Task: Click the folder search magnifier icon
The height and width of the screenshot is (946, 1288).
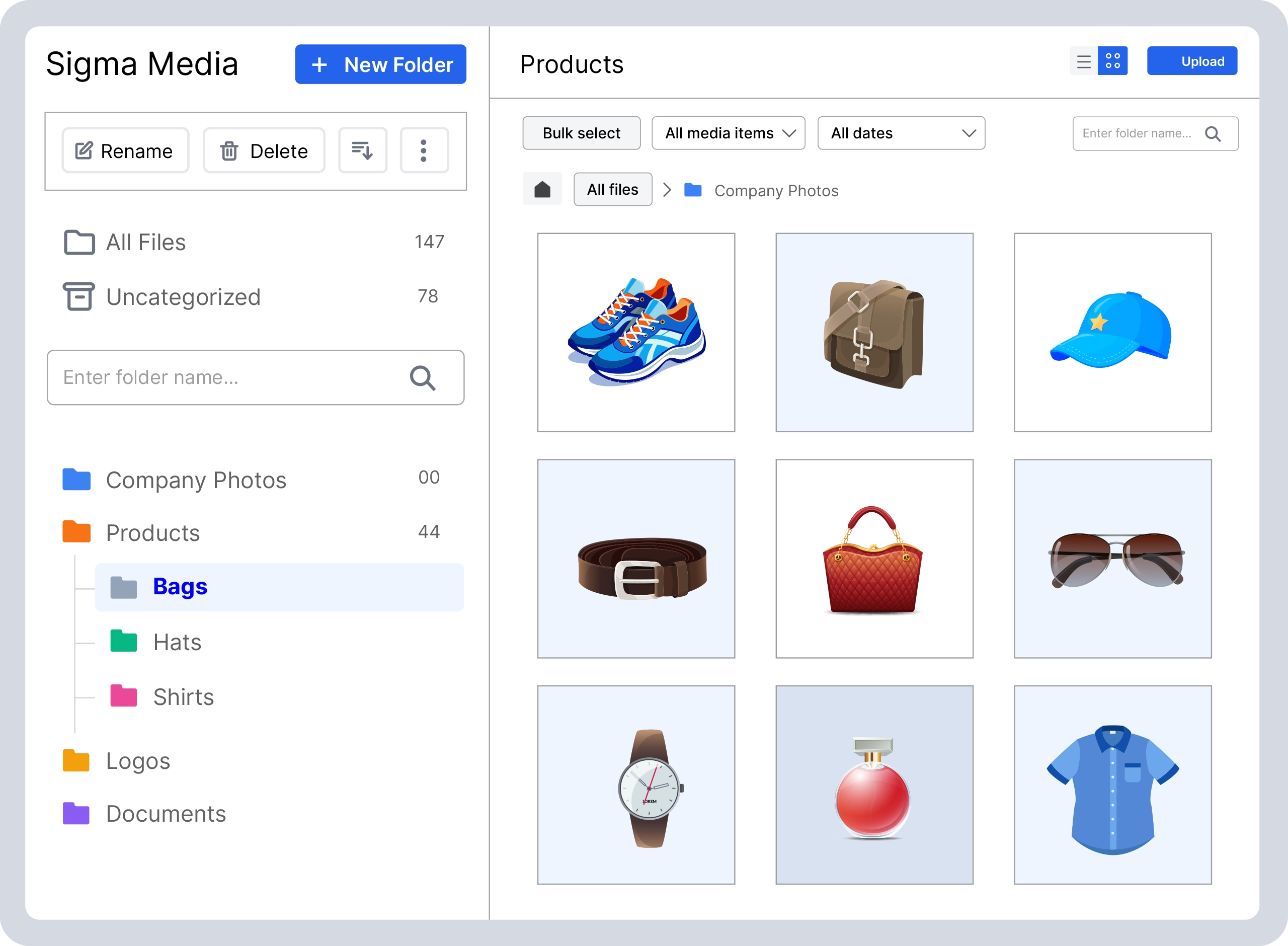Action: (423, 377)
